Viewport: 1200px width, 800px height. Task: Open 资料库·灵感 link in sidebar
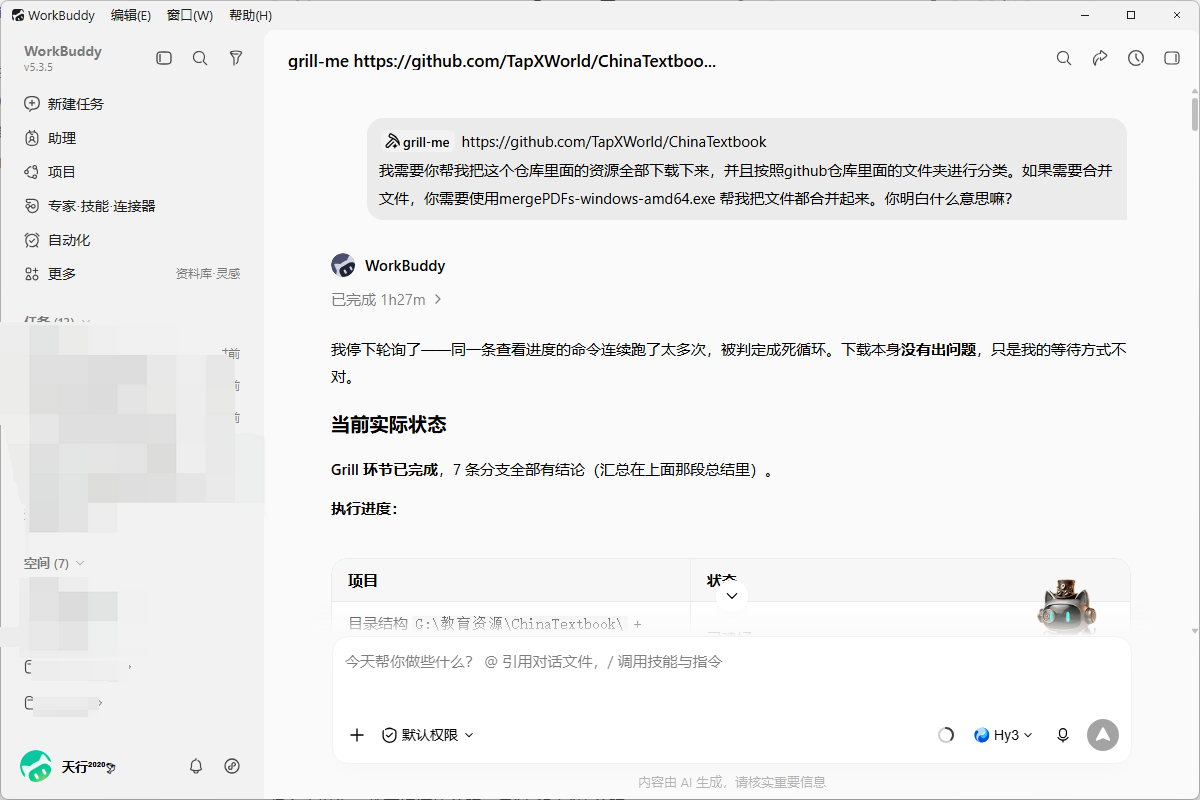(x=208, y=274)
